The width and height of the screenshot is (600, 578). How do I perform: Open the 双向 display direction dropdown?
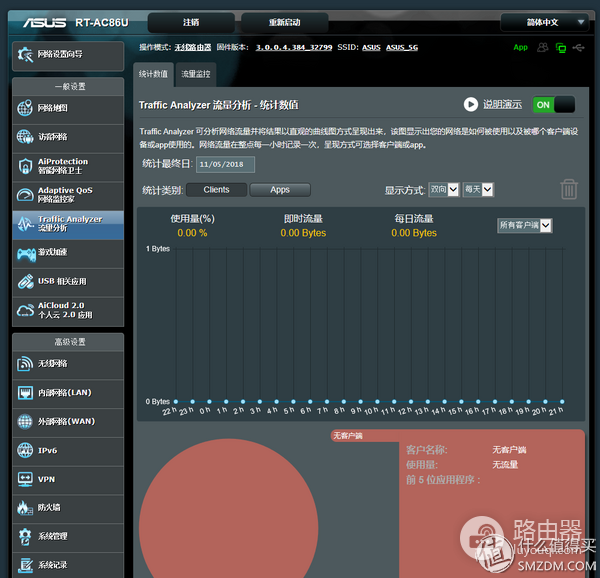[444, 189]
